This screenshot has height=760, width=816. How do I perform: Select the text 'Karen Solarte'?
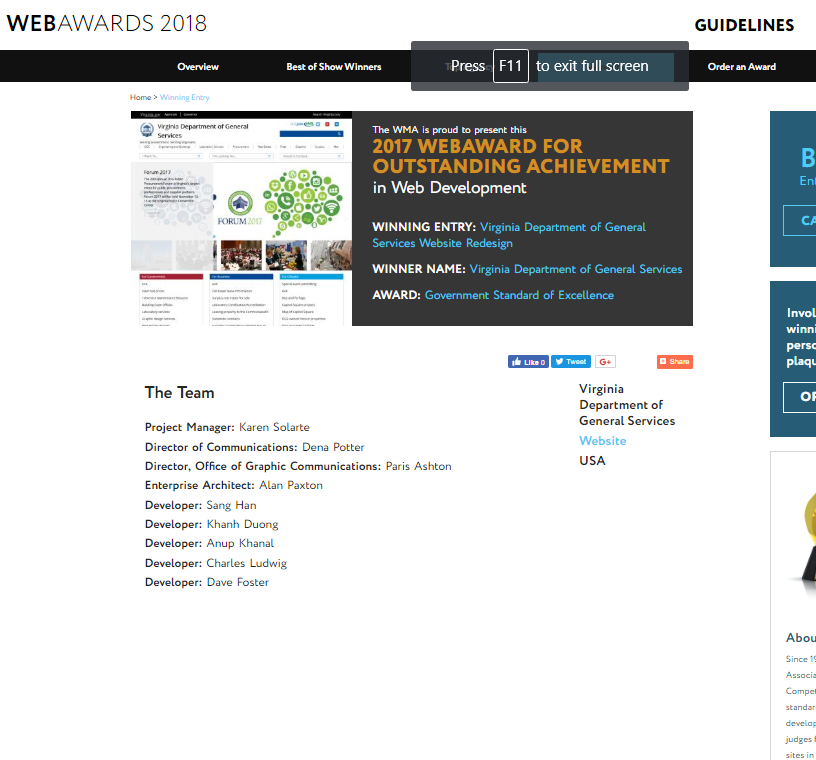coord(274,427)
